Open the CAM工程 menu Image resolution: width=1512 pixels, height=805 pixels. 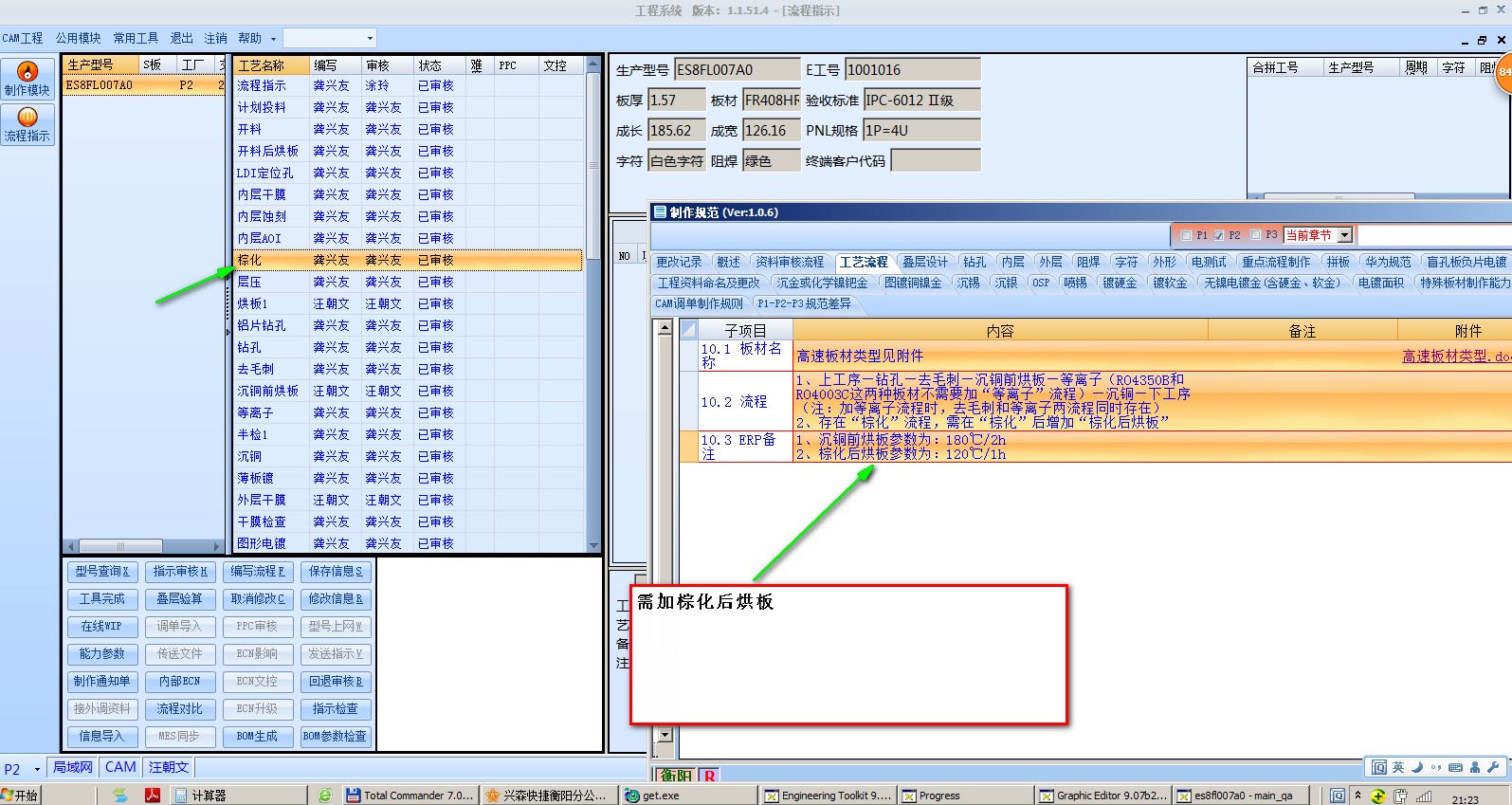[23, 38]
